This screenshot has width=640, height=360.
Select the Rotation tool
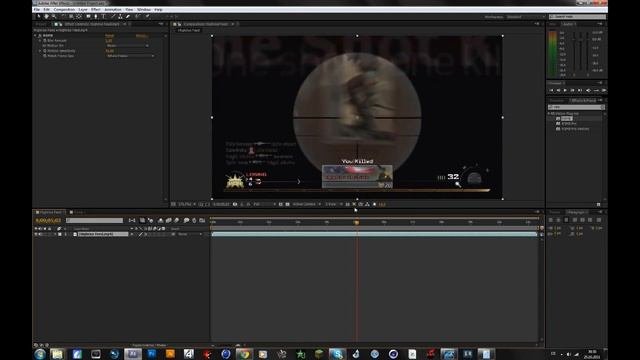tap(63, 17)
